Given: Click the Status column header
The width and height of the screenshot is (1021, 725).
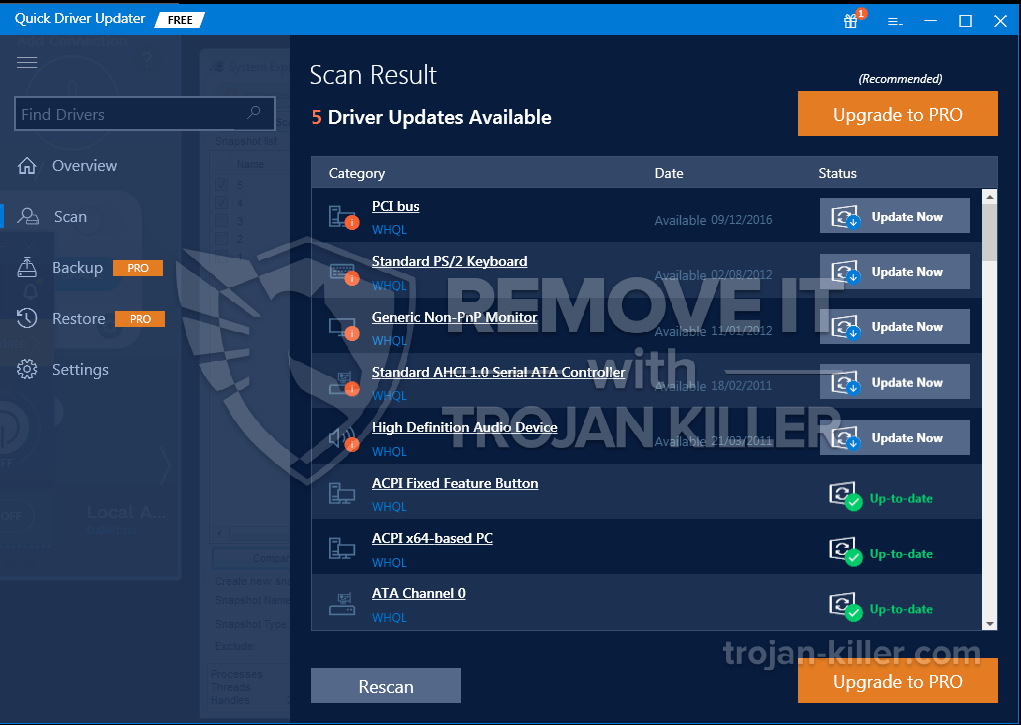Looking at the screenshot, I should (837, 173).
